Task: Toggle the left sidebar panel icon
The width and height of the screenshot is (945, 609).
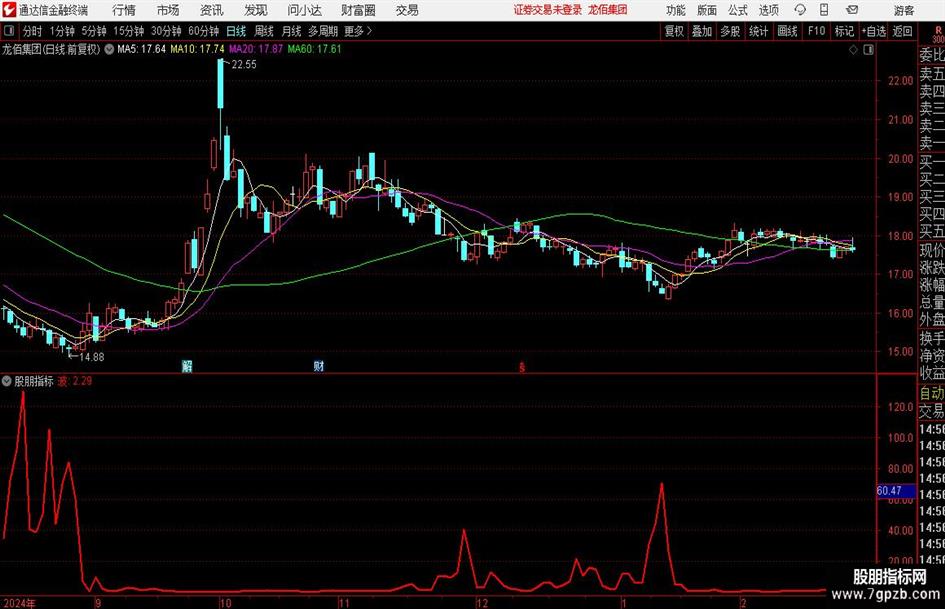Action: (9, 31)
